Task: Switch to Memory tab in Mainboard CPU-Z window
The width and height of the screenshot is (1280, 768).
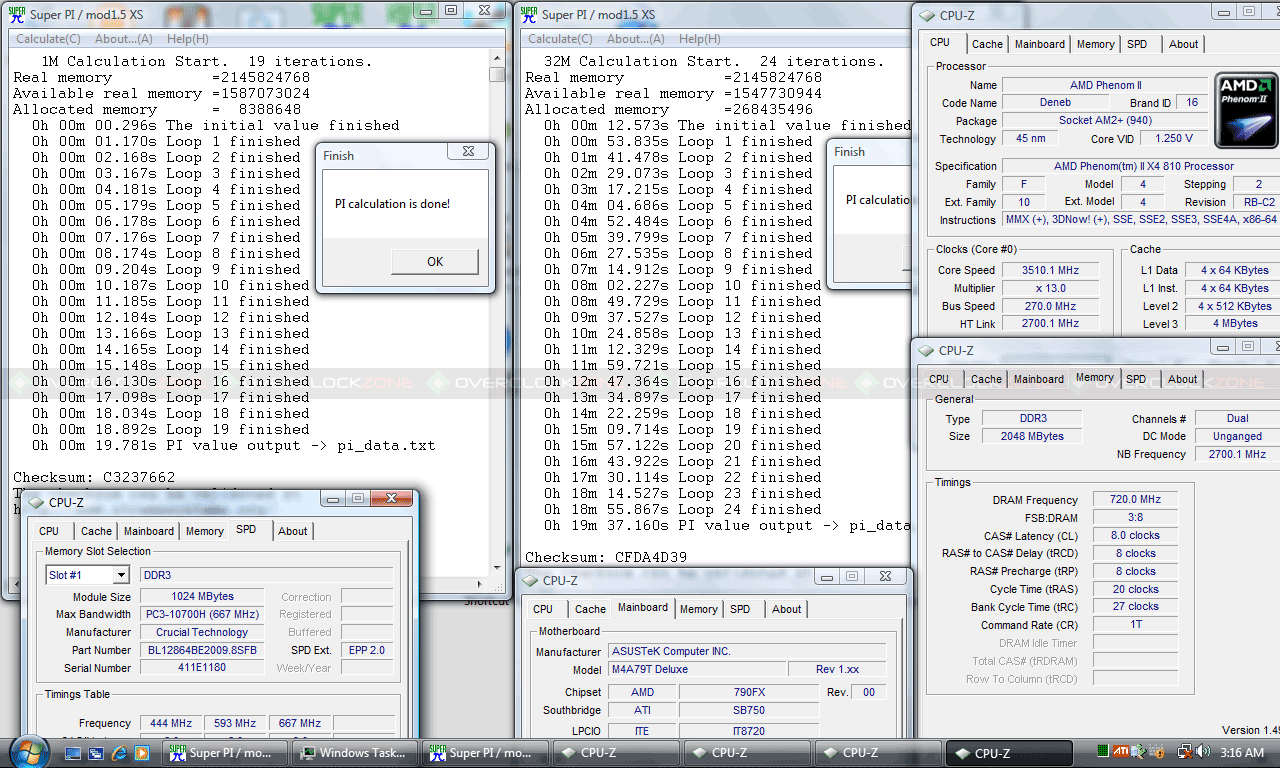Action: (x=698, y=609)
